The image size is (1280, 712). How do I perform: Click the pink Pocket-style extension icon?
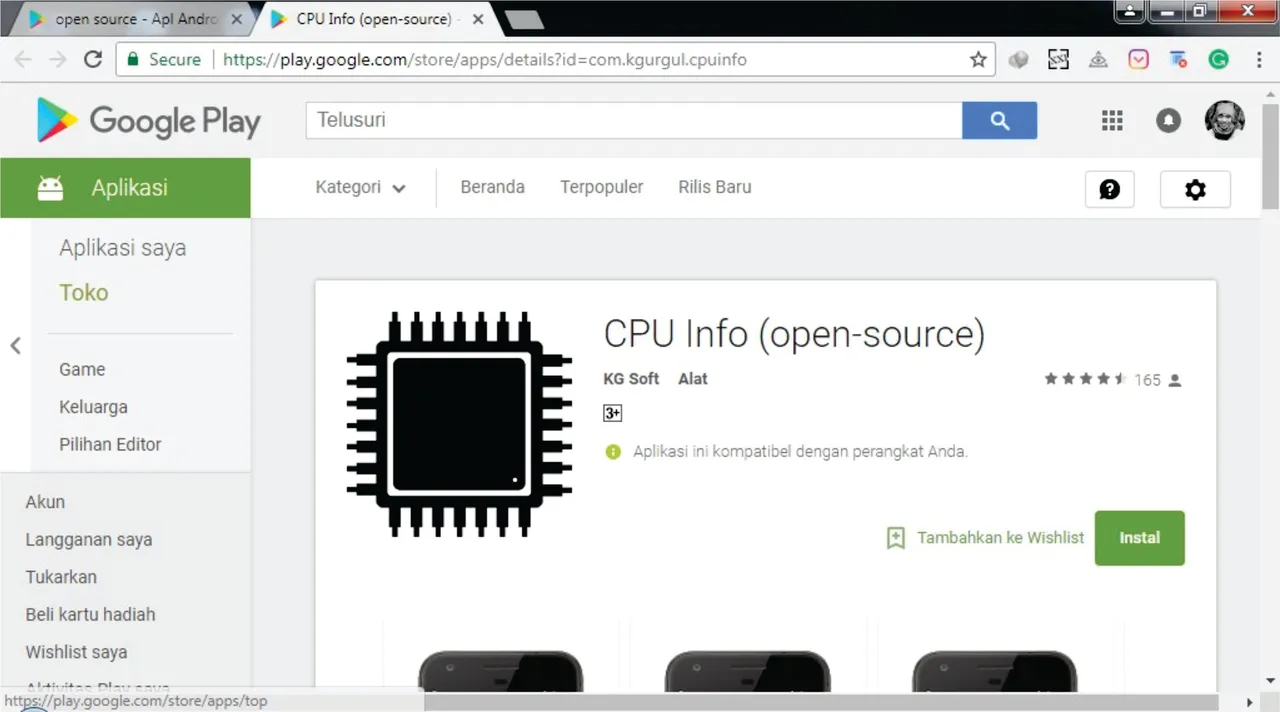pyautogui.click(x=1139, y=60)
